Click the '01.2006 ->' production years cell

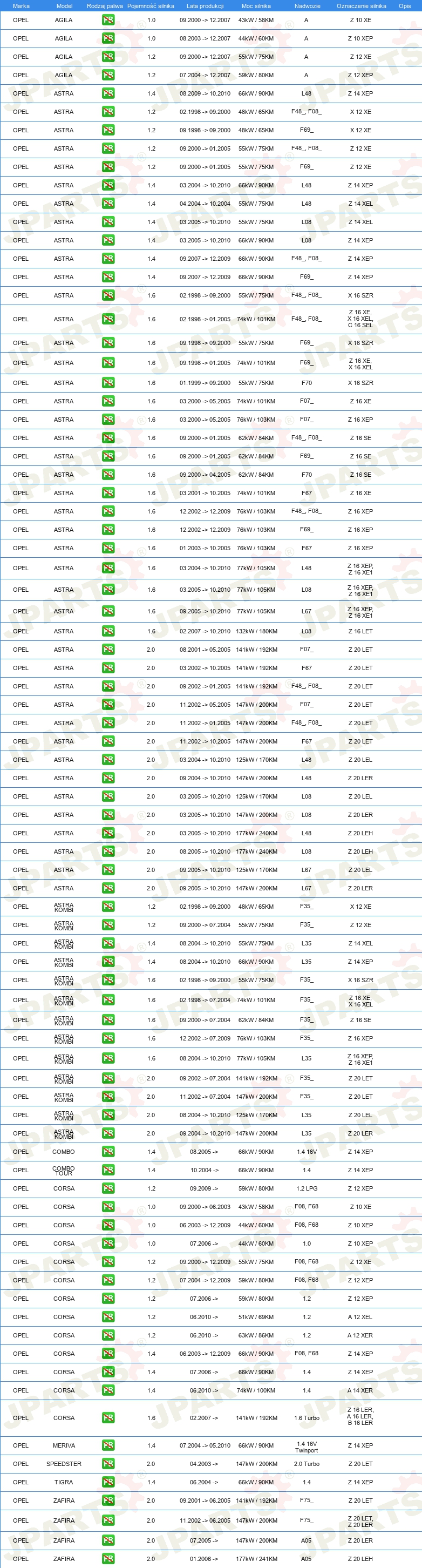point(205,1558)
